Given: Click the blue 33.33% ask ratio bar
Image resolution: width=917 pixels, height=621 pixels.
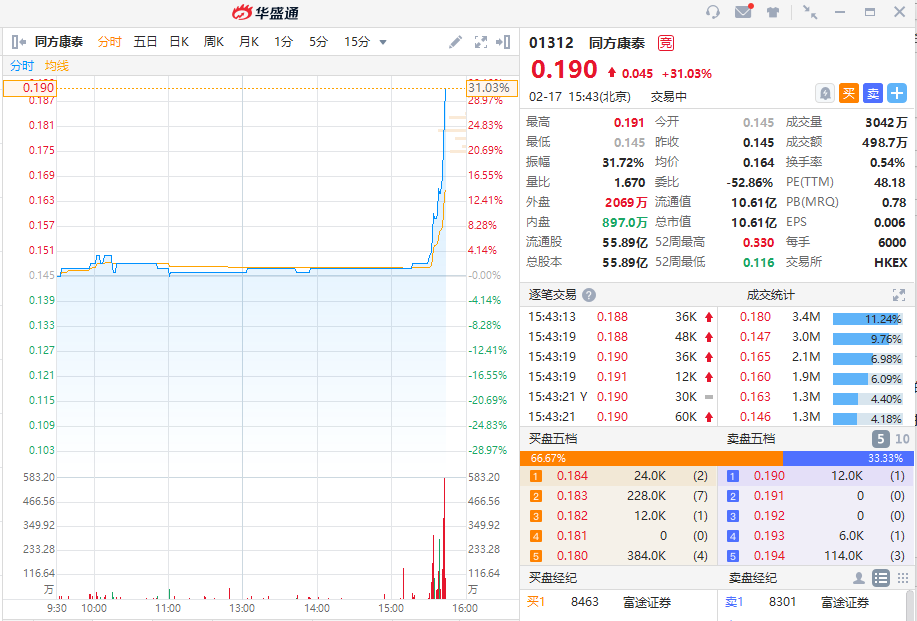Looking at the screenshot, I should coord(848,458).
